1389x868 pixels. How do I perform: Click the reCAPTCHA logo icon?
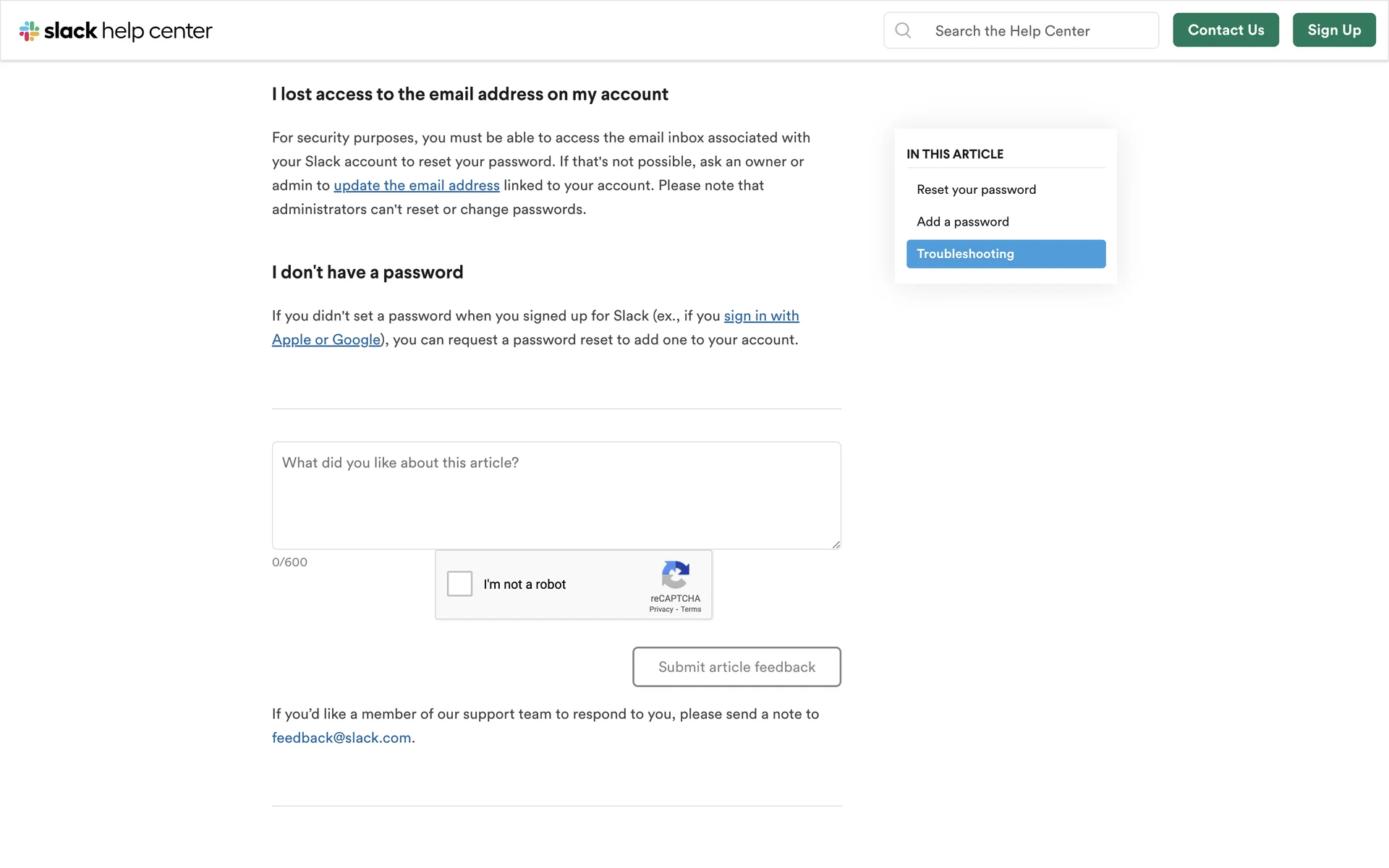coord(675,574)
